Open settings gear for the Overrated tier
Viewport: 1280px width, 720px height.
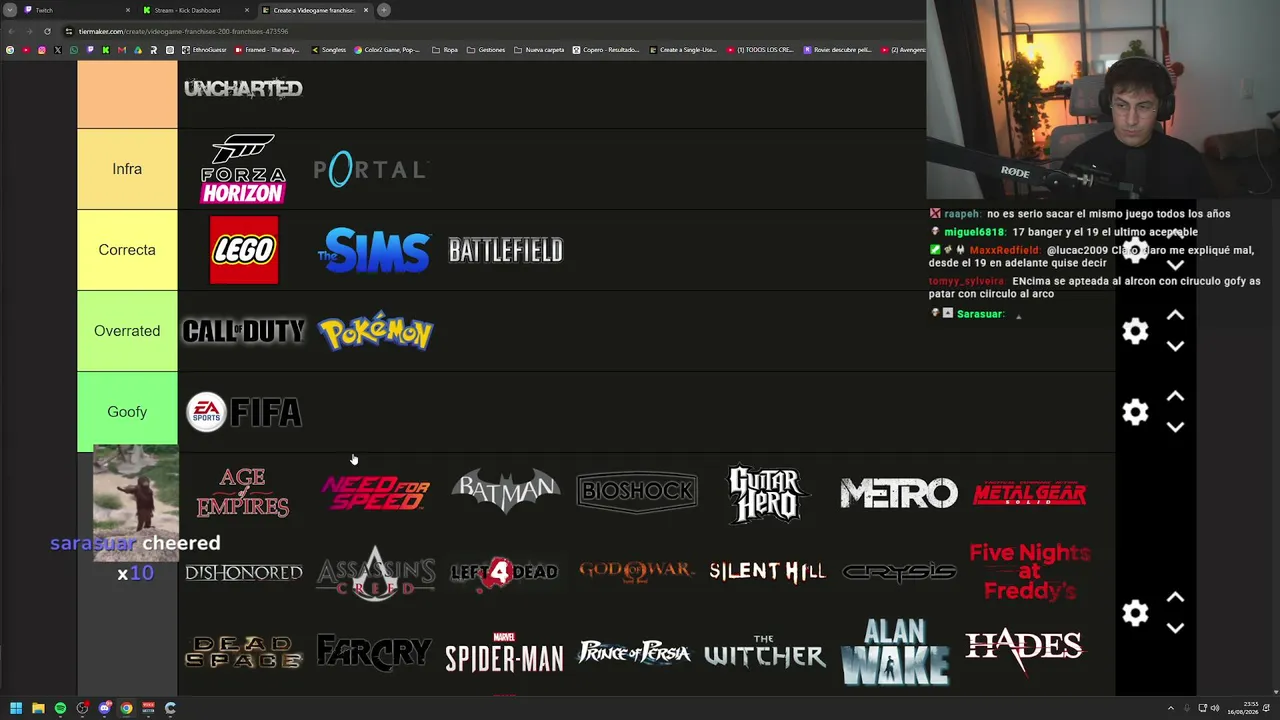click(1135, 331)
